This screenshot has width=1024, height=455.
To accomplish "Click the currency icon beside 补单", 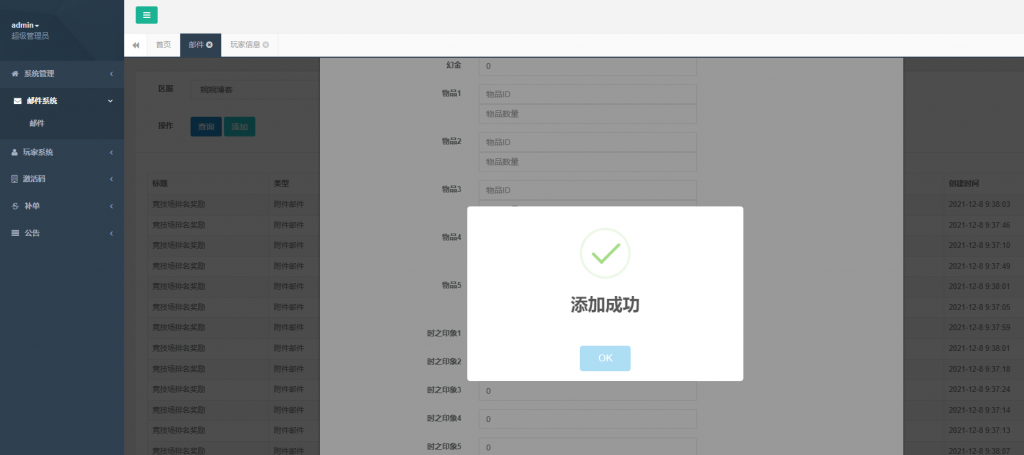I will (x=16, y=206).
